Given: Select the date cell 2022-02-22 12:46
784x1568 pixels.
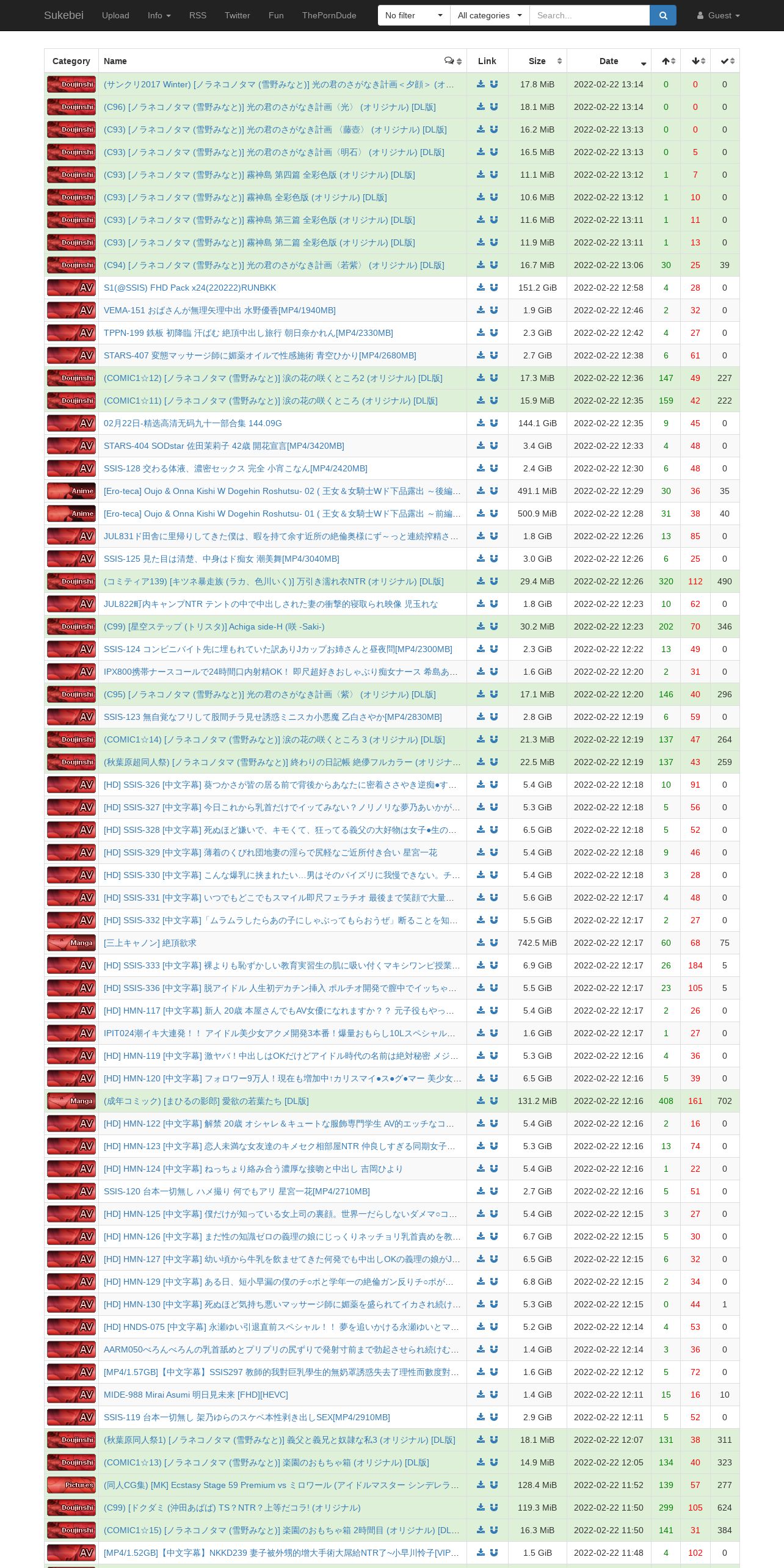Looking at the screenshot, I should click(x=609, y=310).
